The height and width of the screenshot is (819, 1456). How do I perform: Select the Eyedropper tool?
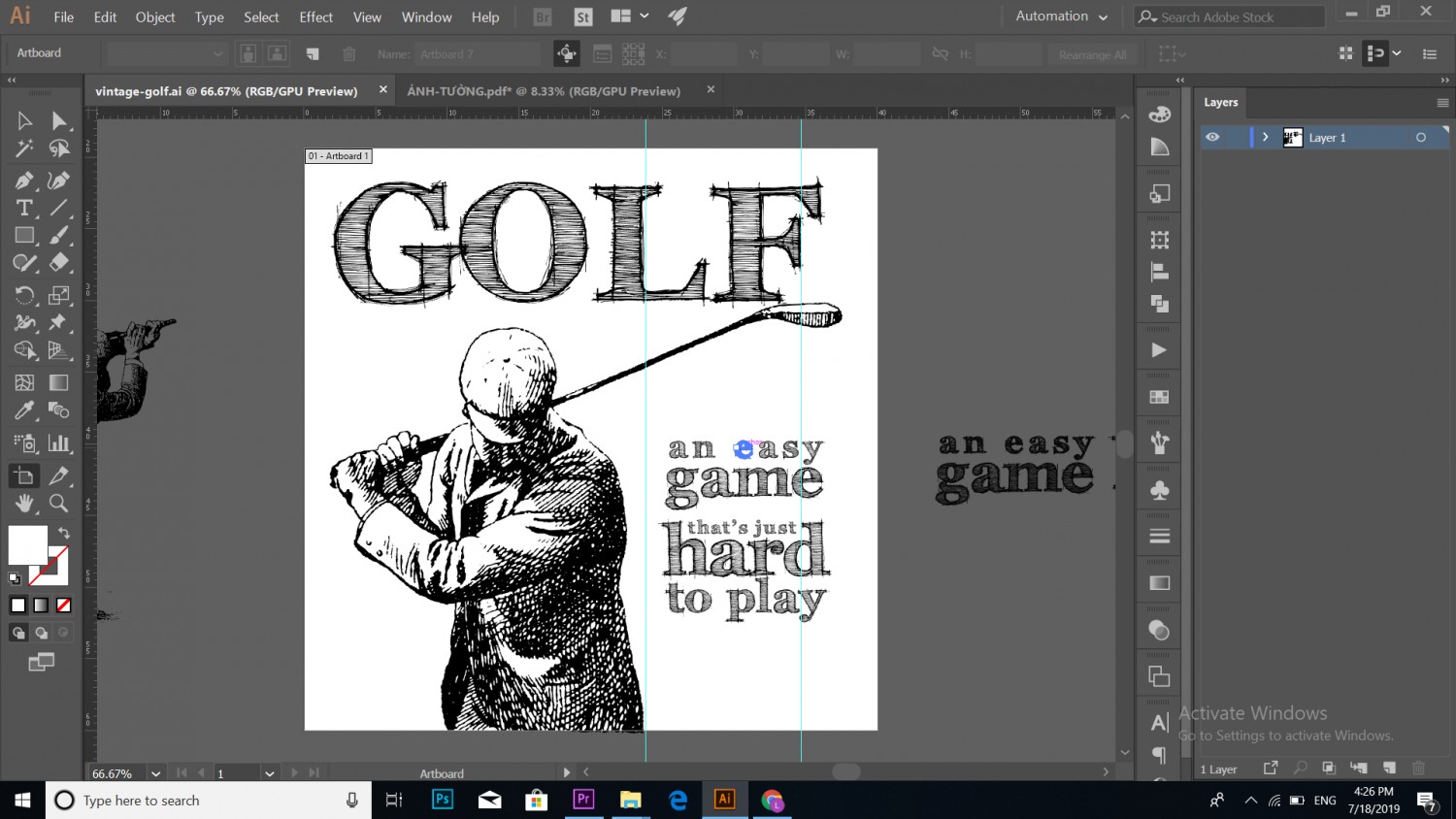click(x=24, y=410)
